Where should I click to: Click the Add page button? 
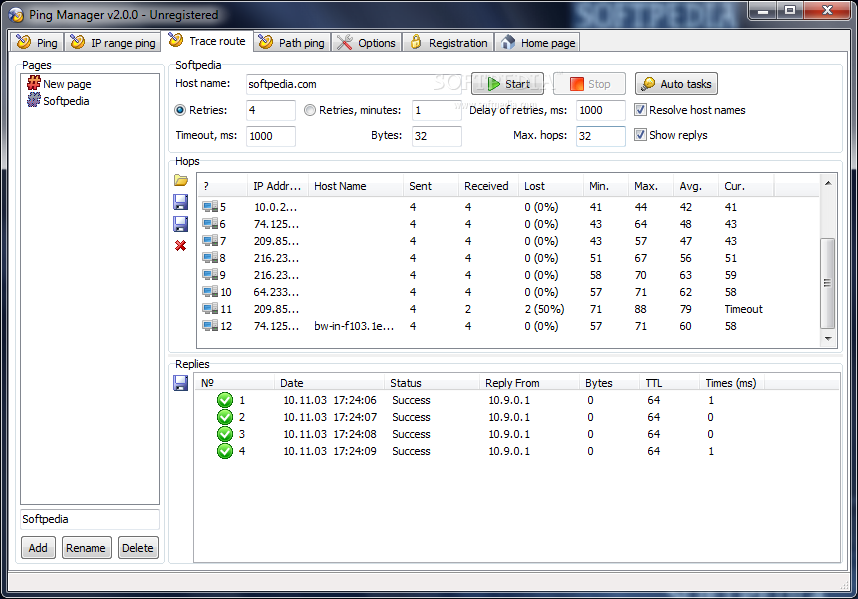38,548
